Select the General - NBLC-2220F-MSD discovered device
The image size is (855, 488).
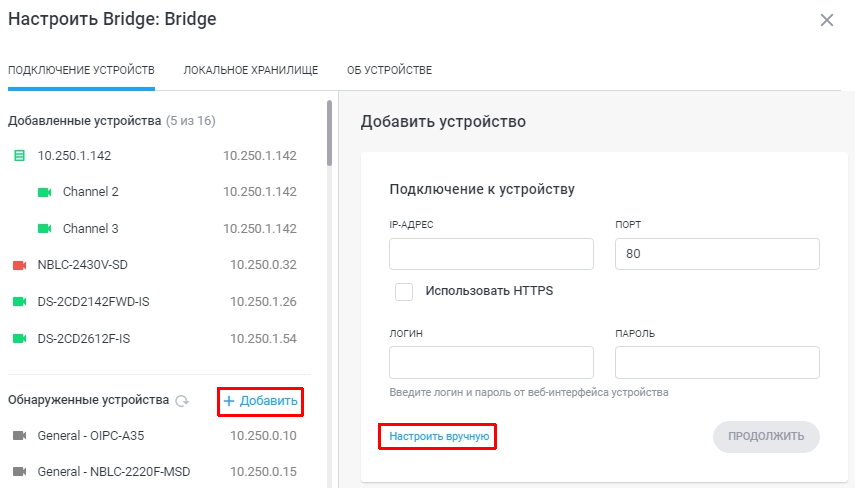point(155,472)
